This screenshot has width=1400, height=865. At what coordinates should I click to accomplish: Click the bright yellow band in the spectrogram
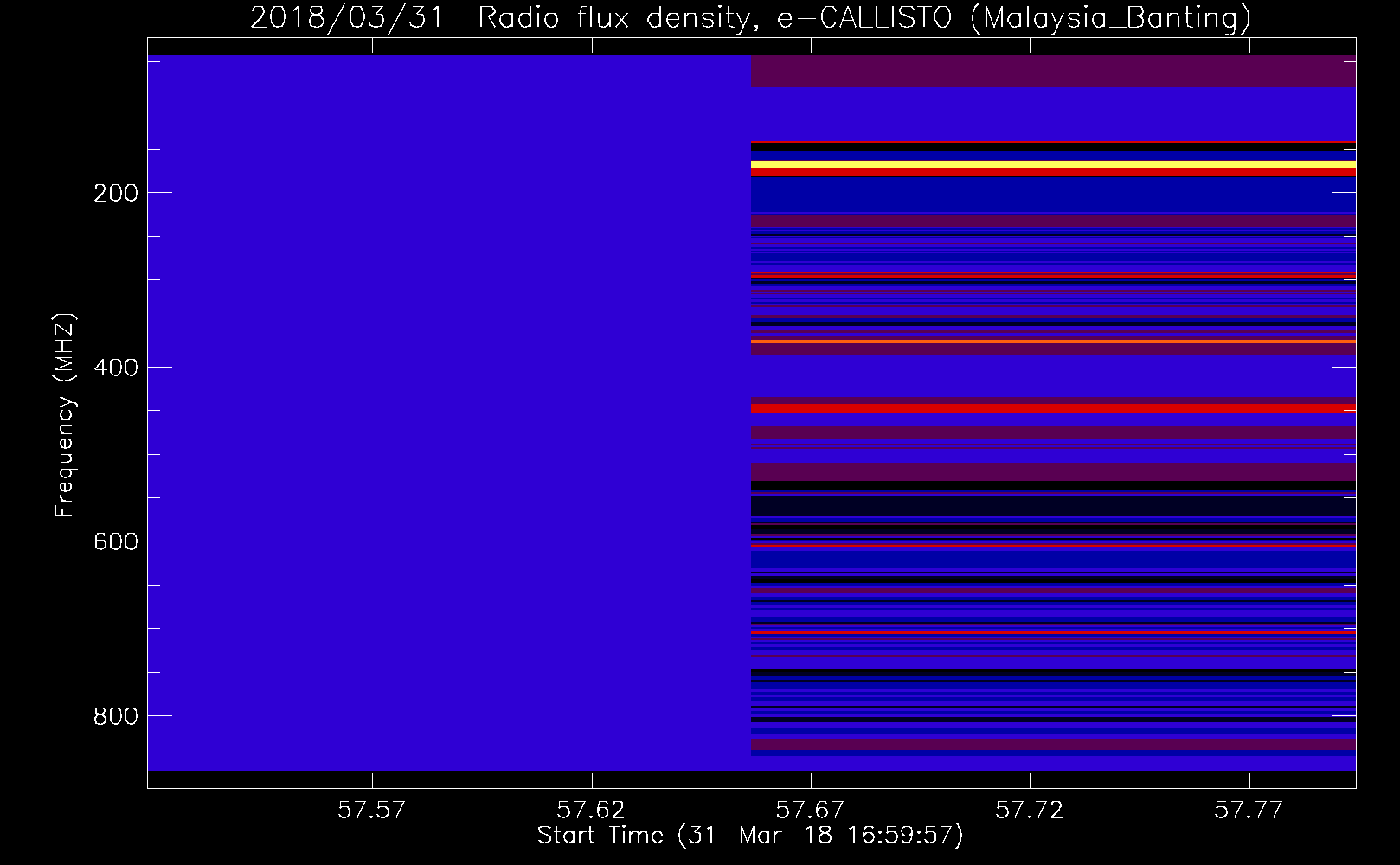[1053, 164]
